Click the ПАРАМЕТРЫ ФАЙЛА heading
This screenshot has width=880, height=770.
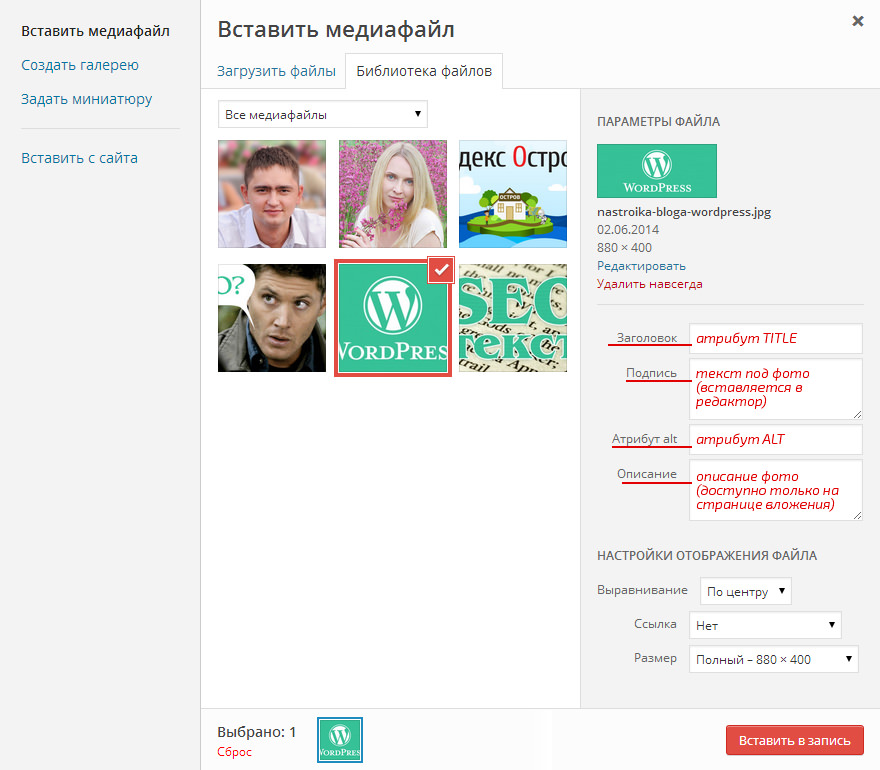[658, 122]
